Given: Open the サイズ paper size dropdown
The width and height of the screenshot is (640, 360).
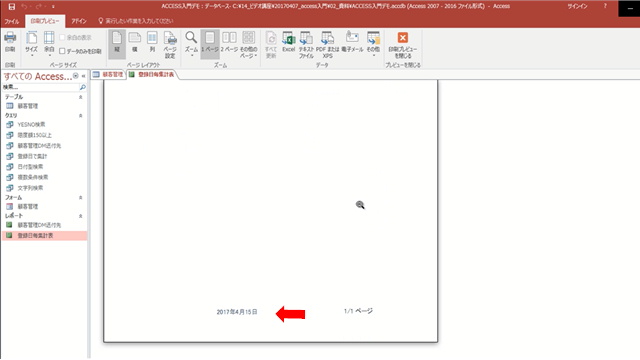Looking at the screenshot, I should tap(31, 44).
